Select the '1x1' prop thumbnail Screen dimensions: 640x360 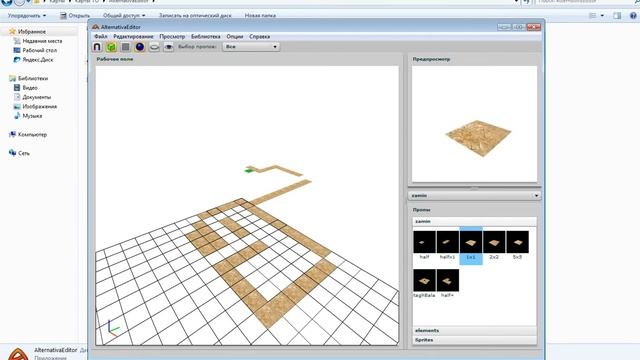coord(471,242)
